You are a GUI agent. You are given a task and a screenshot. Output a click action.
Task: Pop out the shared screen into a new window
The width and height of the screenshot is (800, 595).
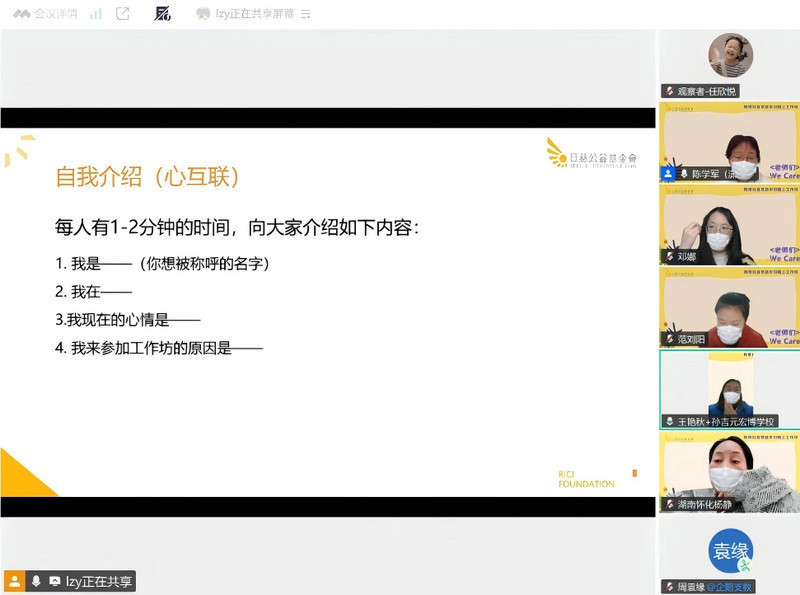[123, 12]
